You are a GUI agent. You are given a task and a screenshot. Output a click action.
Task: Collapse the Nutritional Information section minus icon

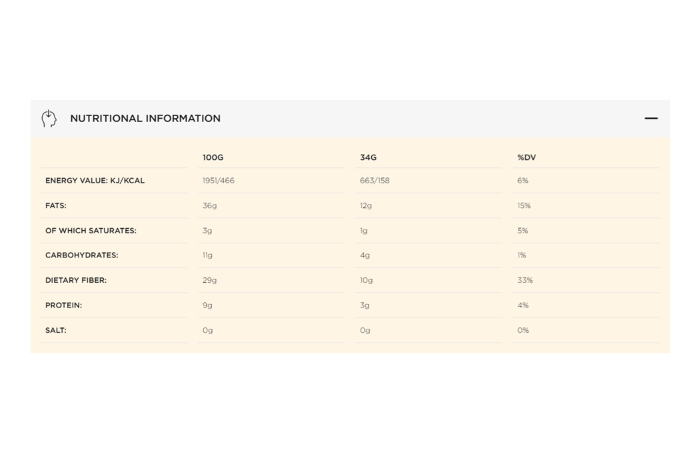click(651, 118)
